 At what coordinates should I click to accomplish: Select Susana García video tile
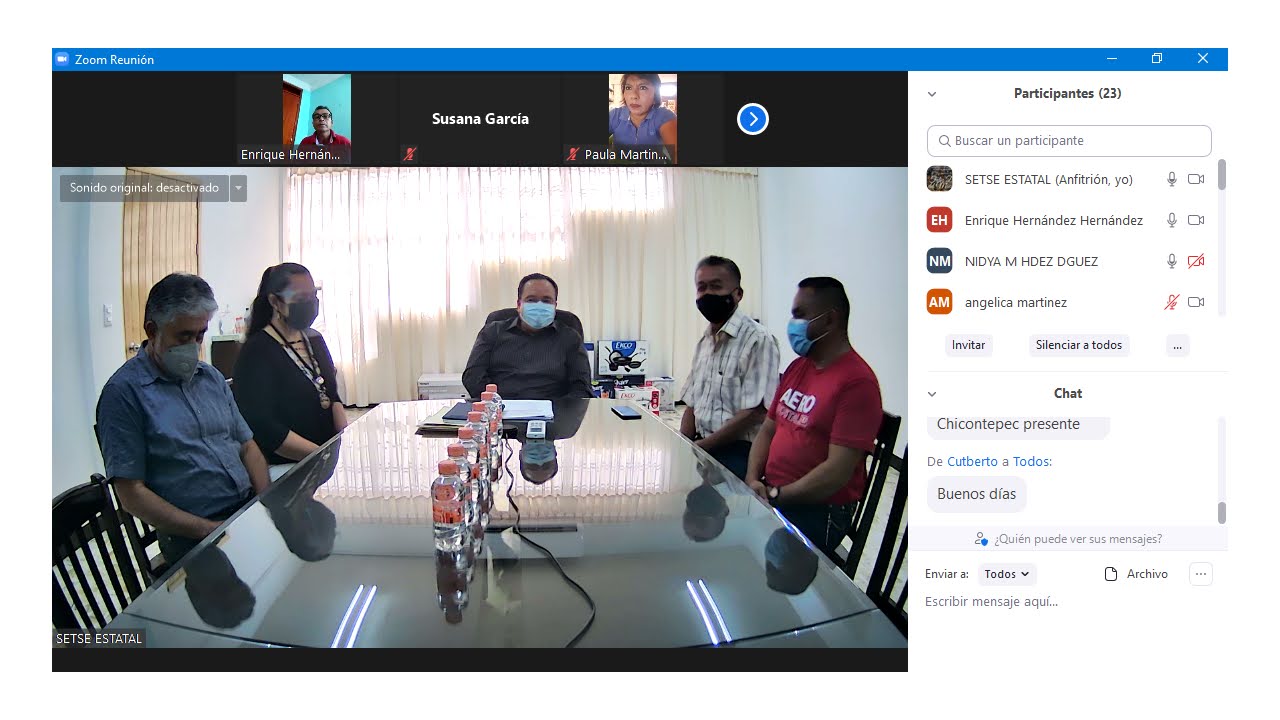click(480, 119)
